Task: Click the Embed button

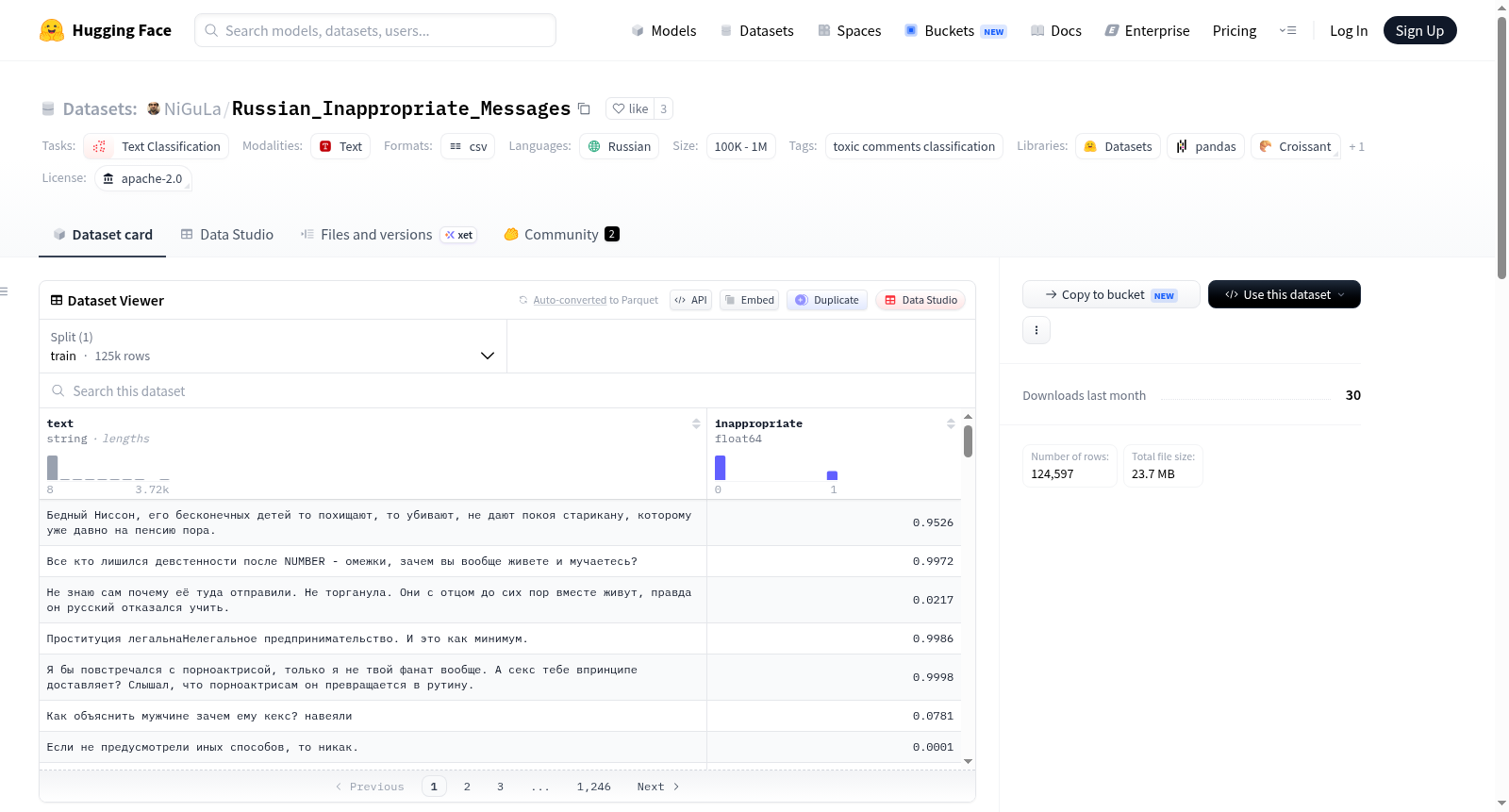Action: coord(749,300)
